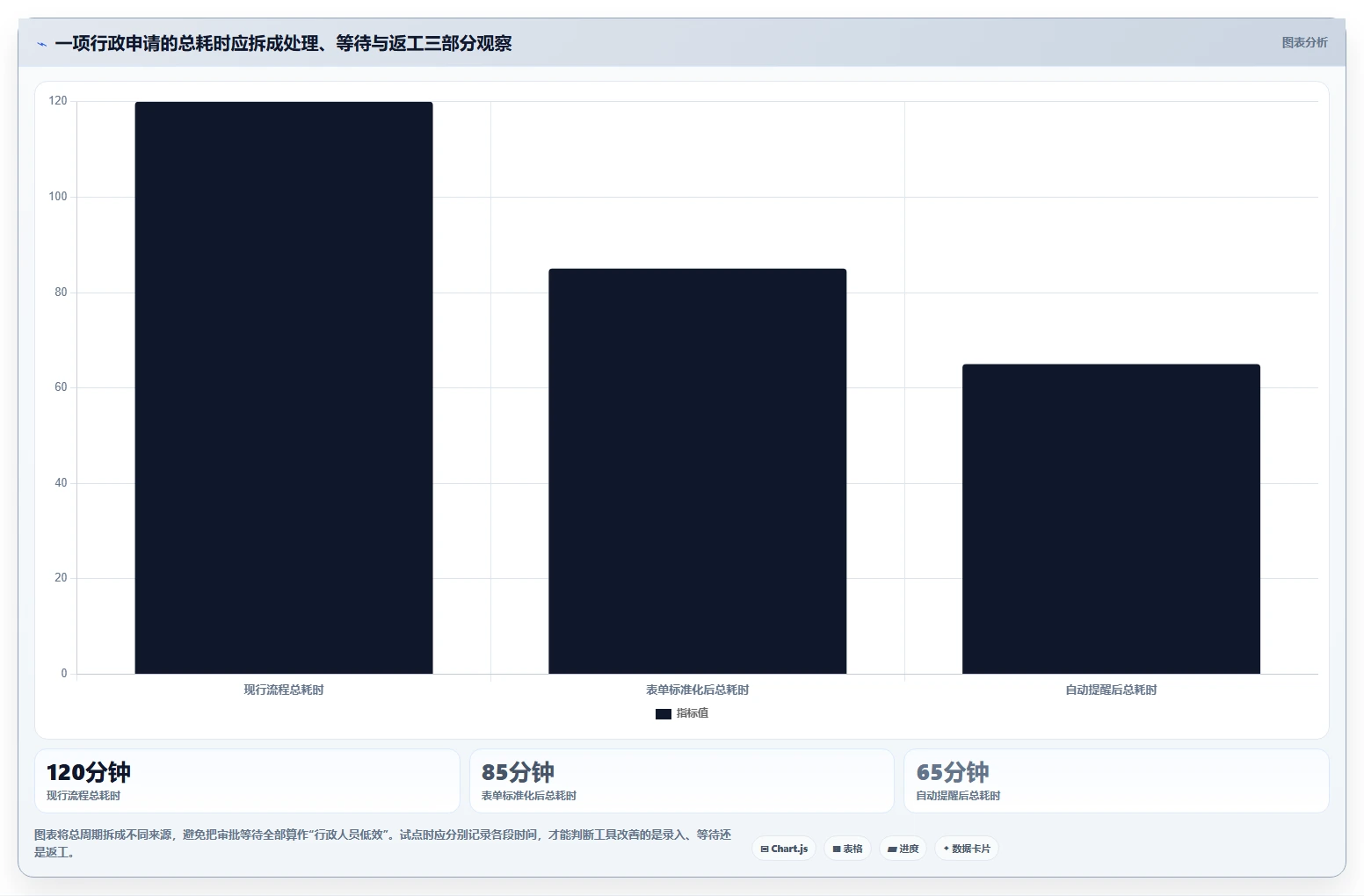Click the chart title 一项行政申请的总耗时

tap(283, 43)
